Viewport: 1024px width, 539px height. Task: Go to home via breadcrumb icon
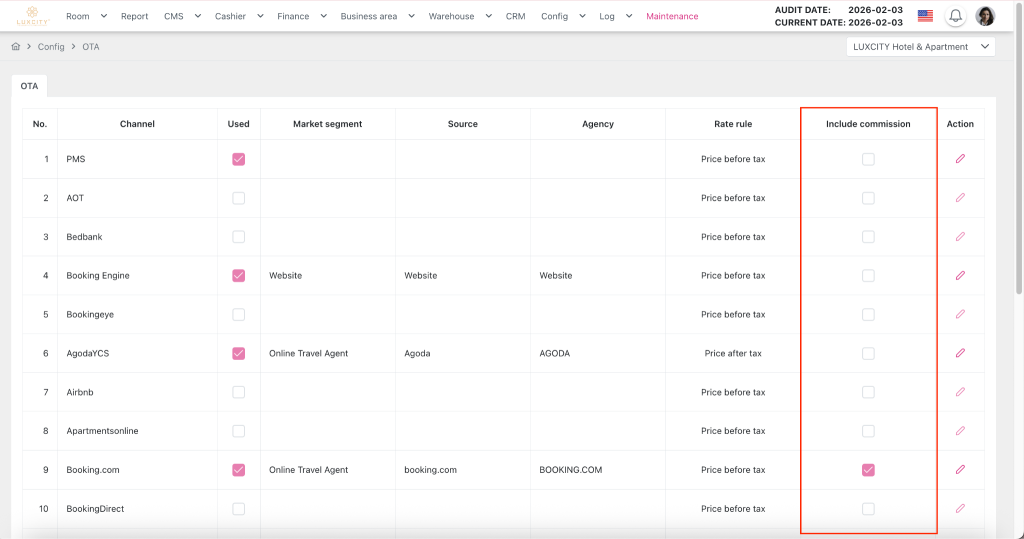click(x=16, y=47)
